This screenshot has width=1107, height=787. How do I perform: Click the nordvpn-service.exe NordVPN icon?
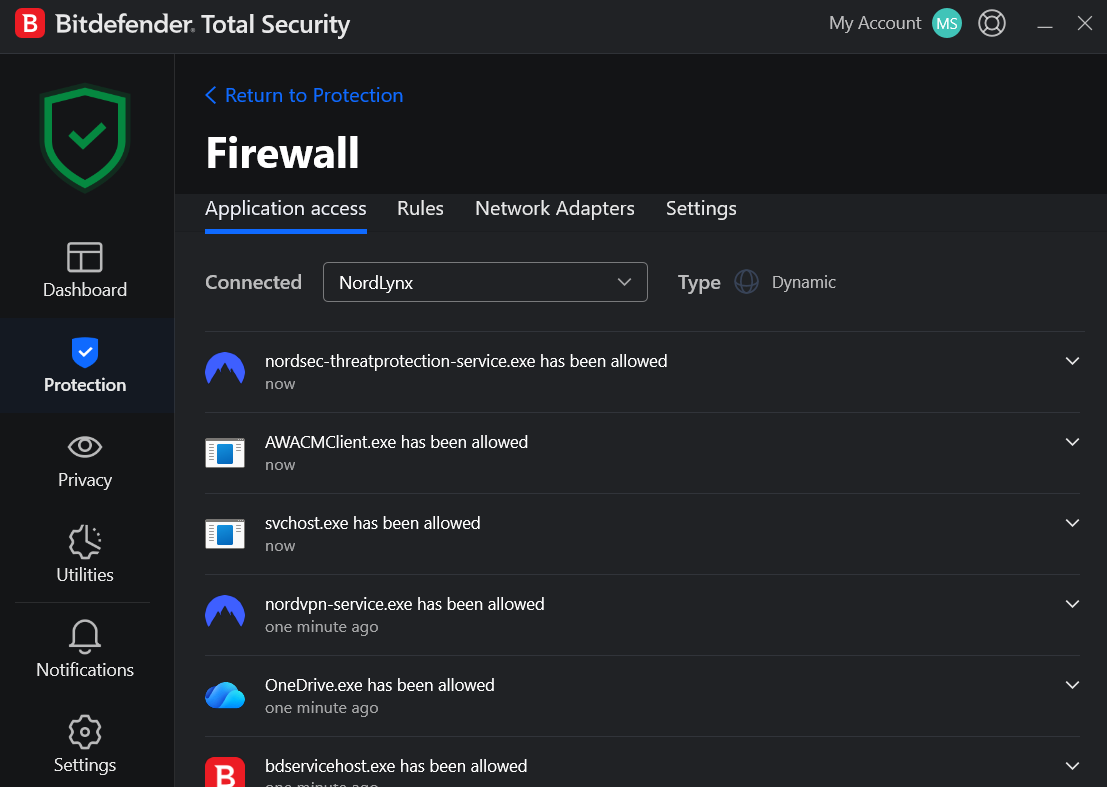(225, 612)
